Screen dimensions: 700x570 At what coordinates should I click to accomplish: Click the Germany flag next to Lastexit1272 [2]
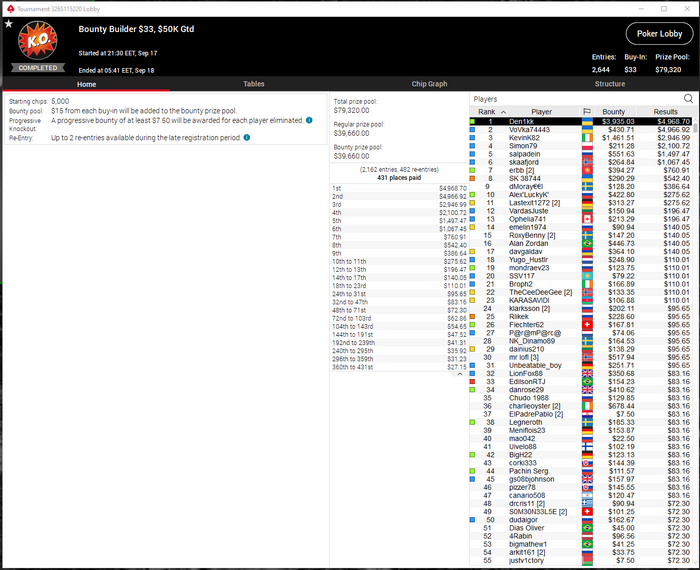click(587, 203)
